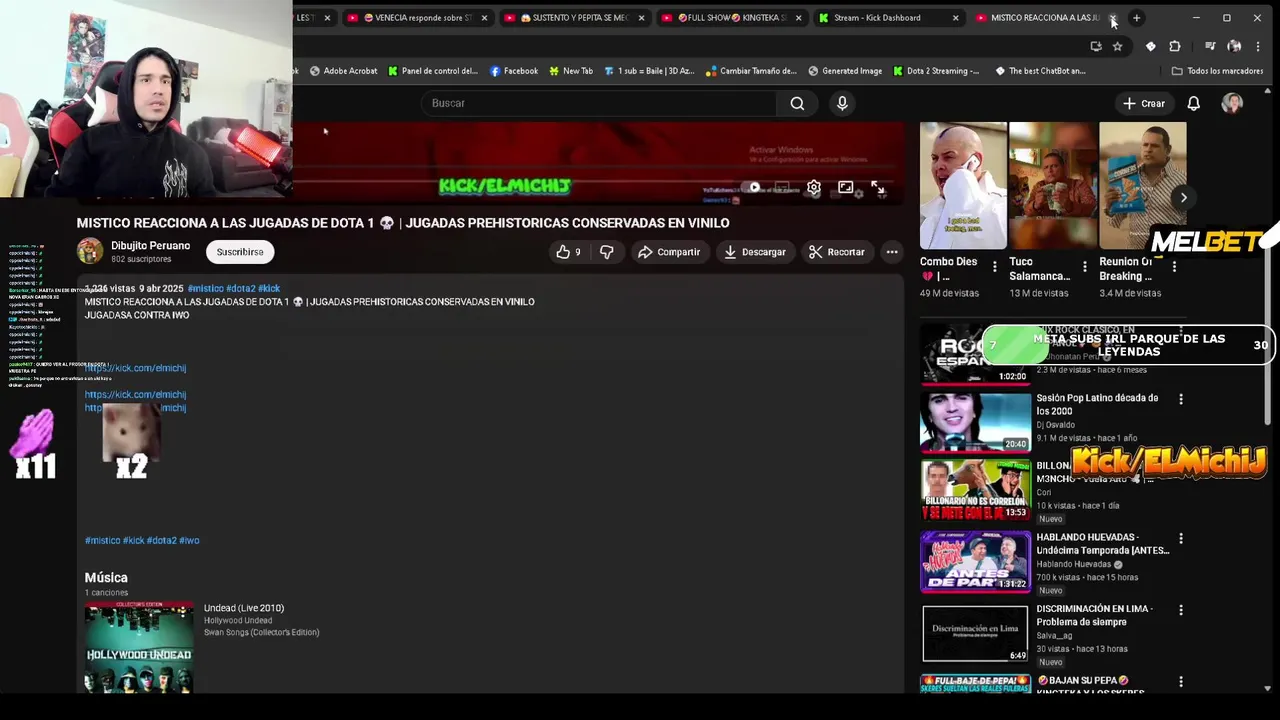1280x720 pixels.
Task: Bookmark this page with the star icon
Action: [1117, 46]
